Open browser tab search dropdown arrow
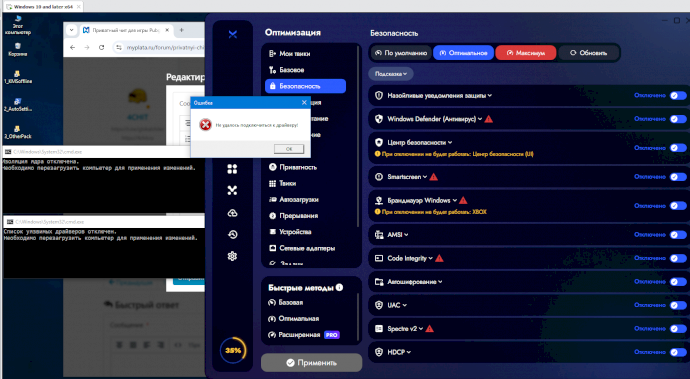690x379 pixels. coord(71,30)
